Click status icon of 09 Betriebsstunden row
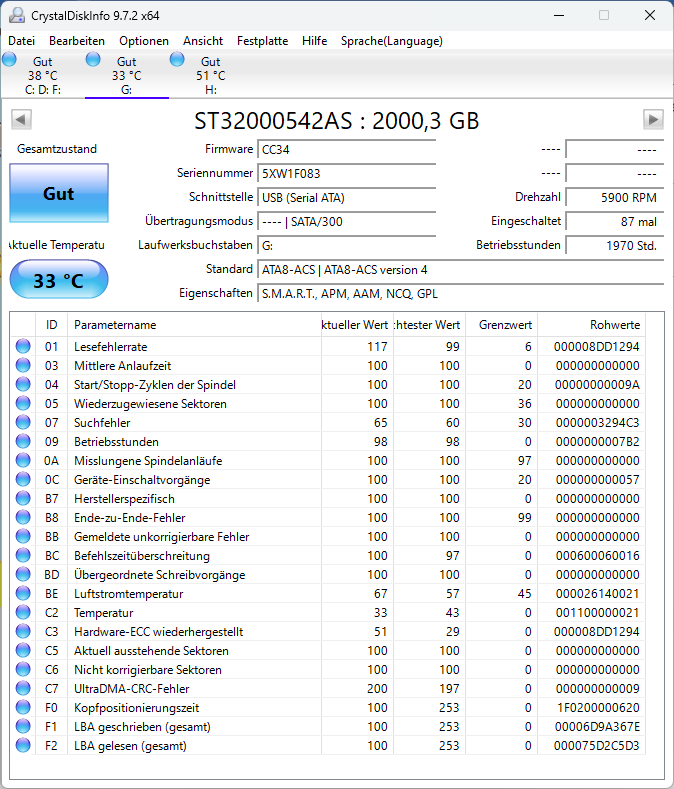Image resolution: width=674 pixels, height=789 pixels. (23, 441)
